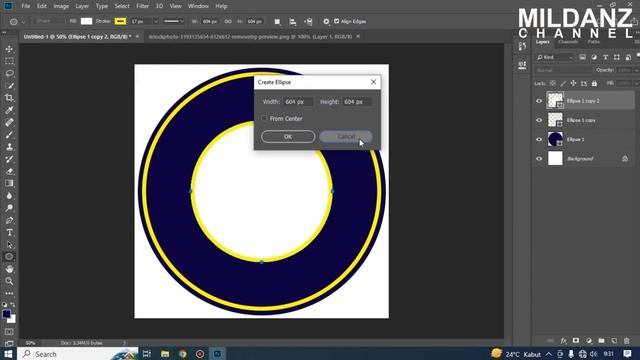Viewport: 640px width, 360px height.
Task: Select the Quick Selection tool
Action: [9, 86]
